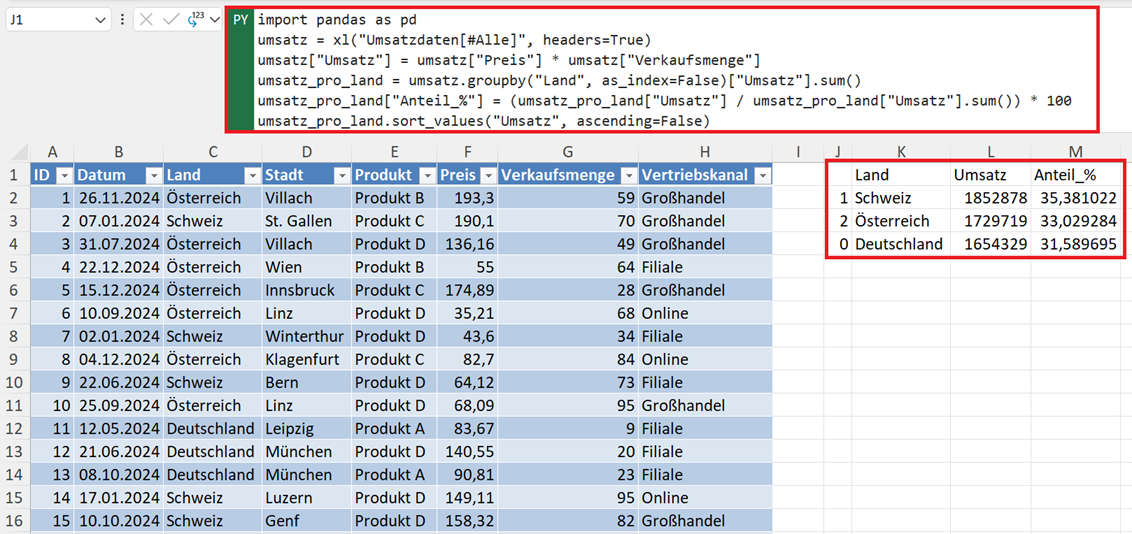Expand the Python output mode dropdown arrow
1132x534 pixels.
click(215, 20)
